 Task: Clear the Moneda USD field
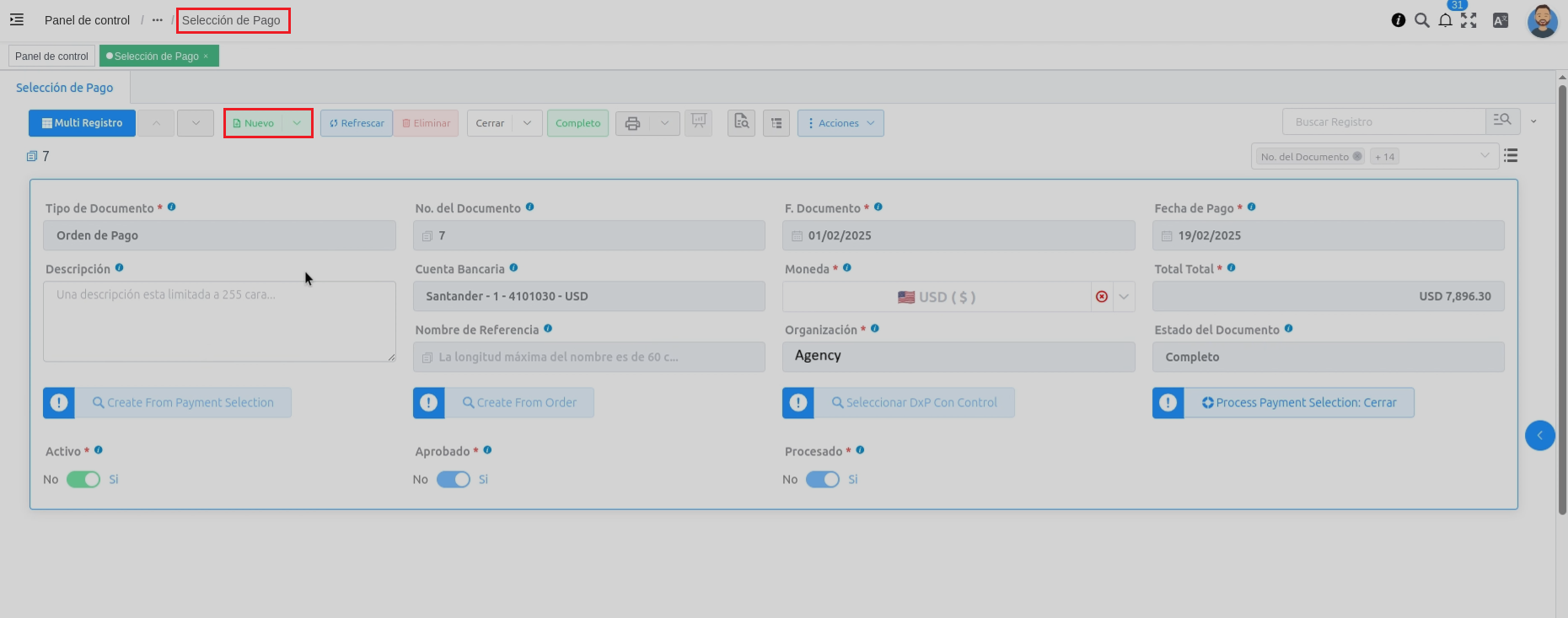pyautogui.click(x=1101, y=297)
